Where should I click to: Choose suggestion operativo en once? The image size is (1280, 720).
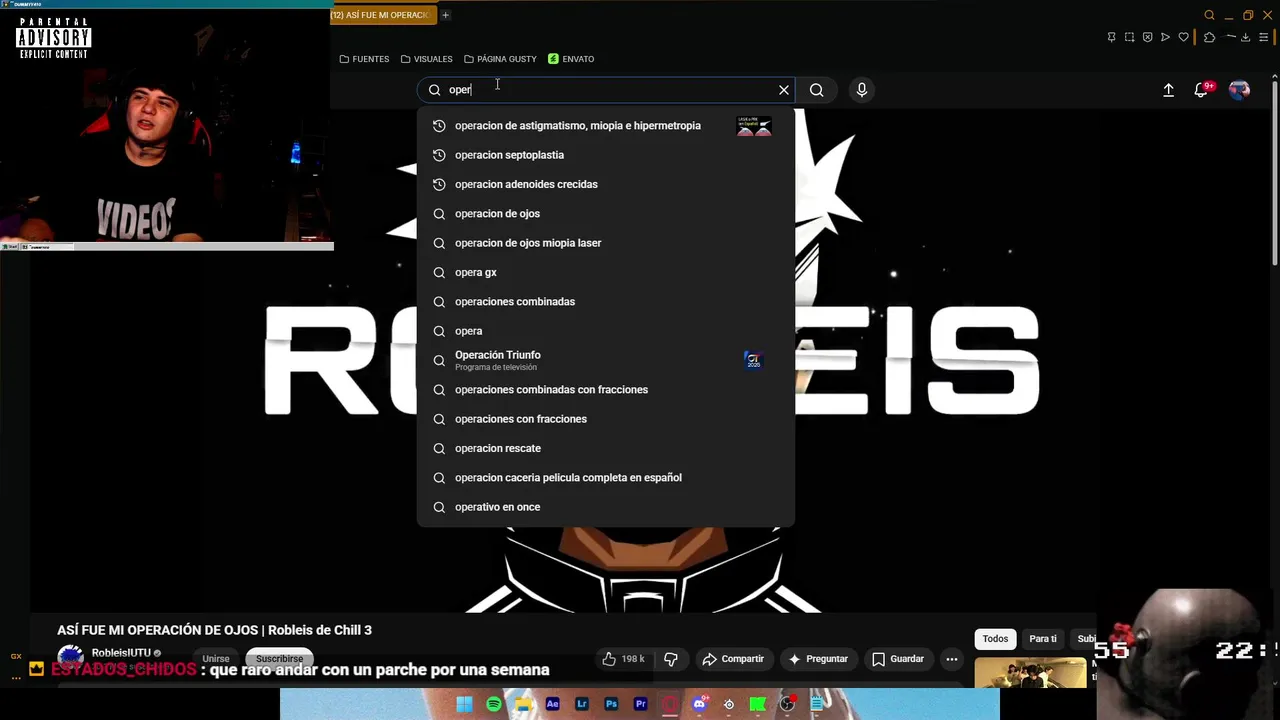605,507
